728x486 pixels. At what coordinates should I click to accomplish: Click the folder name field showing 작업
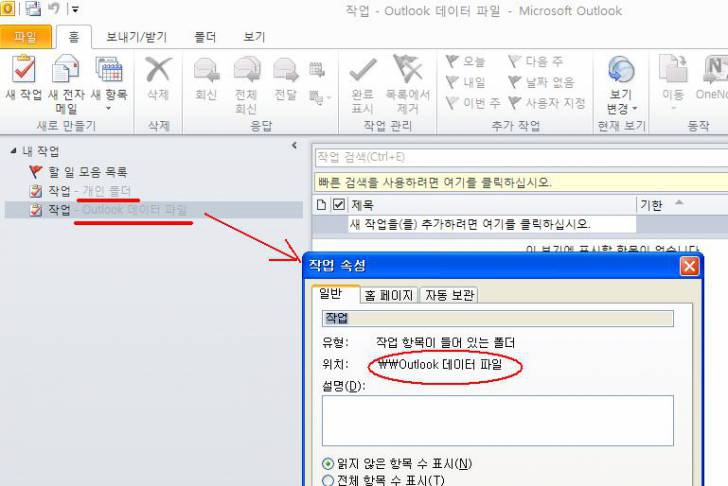[x=497, y=318]
